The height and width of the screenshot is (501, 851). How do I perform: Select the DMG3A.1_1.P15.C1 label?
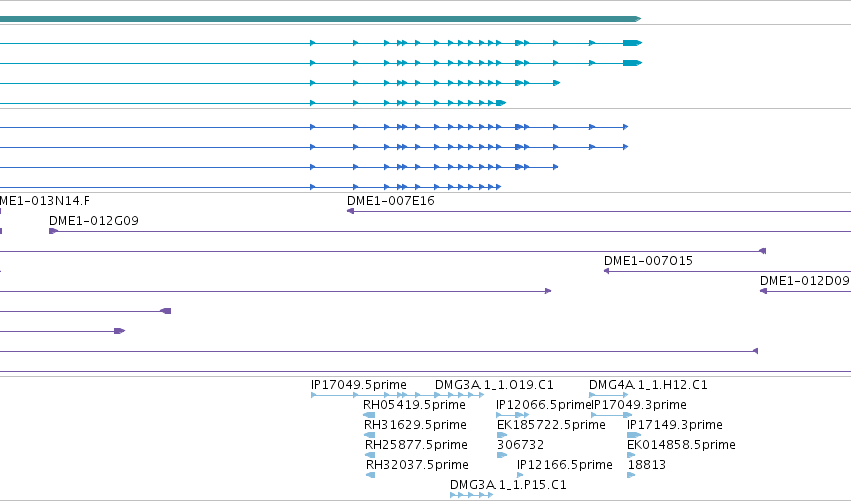[x=508, y=485]
